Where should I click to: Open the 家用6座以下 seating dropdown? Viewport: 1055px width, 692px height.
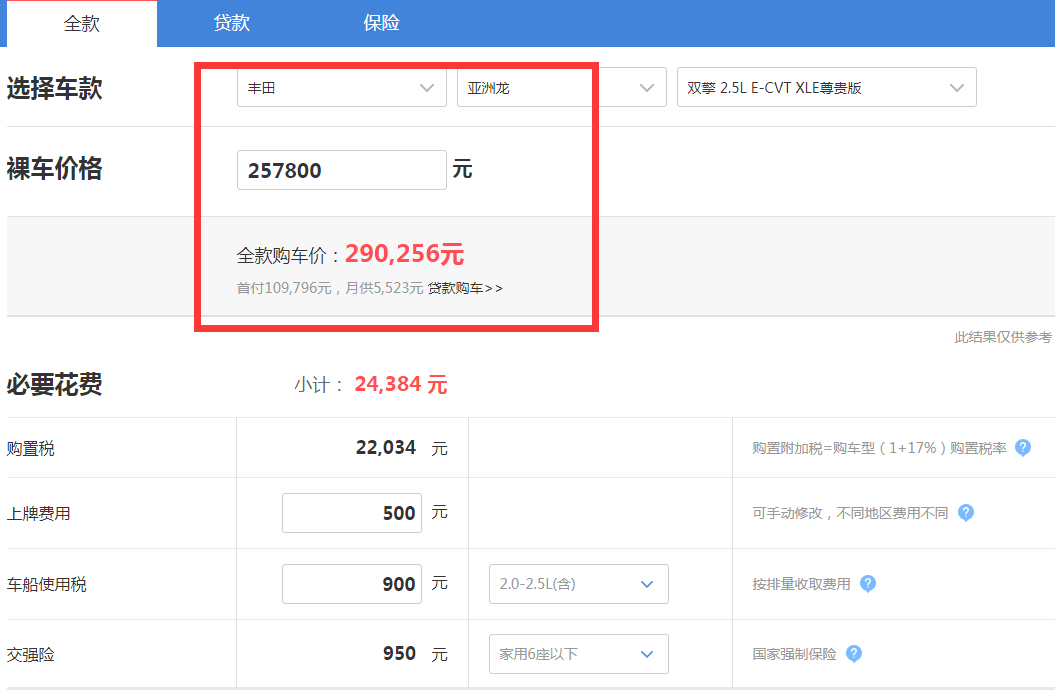579,654
